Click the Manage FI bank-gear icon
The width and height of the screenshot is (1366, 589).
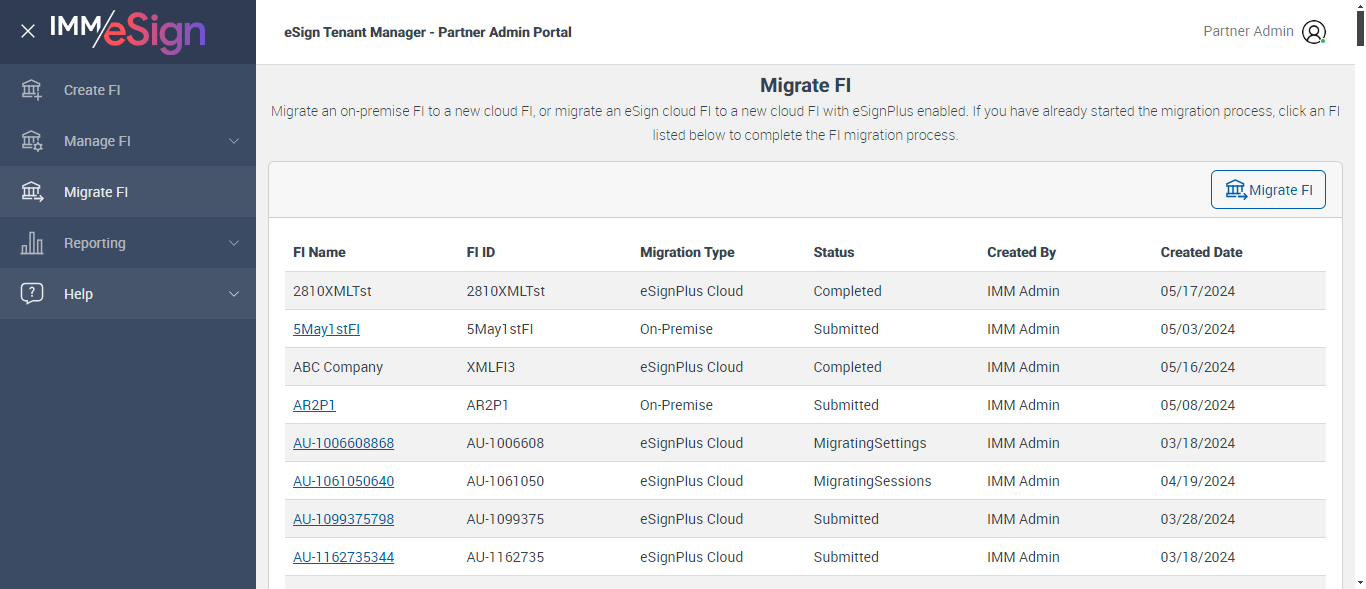coord(32,141)
